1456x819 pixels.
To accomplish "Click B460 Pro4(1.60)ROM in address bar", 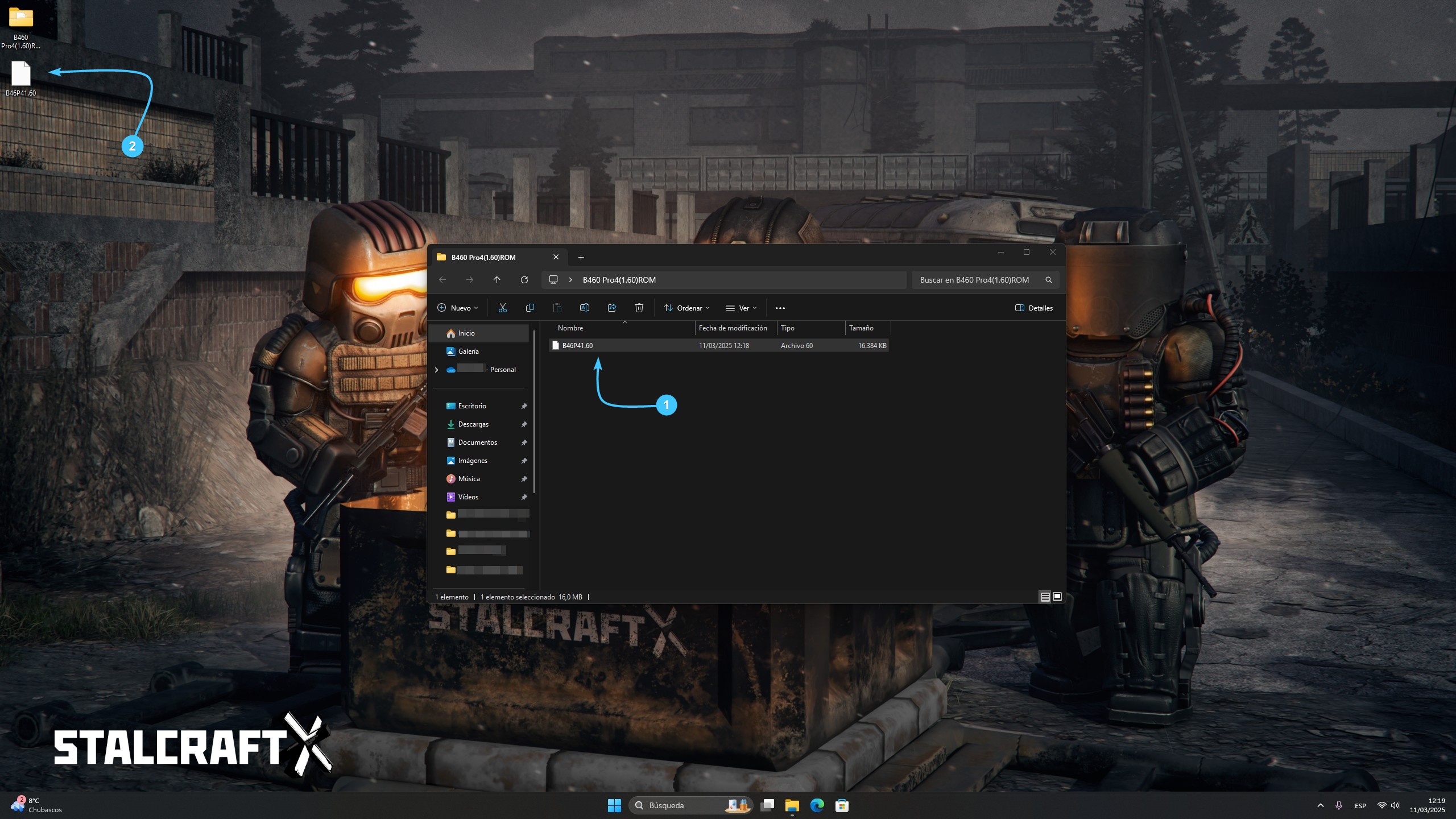I will point(619,280).
